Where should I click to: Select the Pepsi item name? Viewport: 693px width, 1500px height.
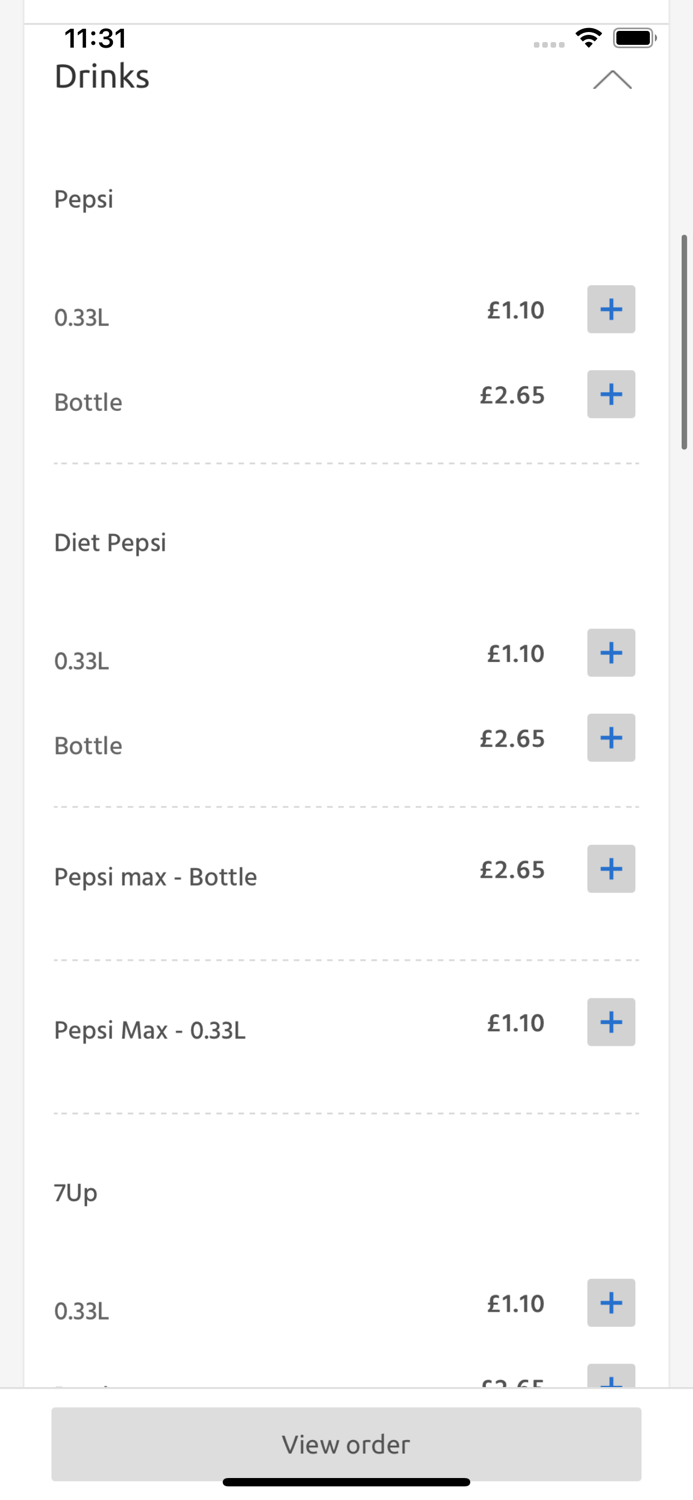click(83, 199)
